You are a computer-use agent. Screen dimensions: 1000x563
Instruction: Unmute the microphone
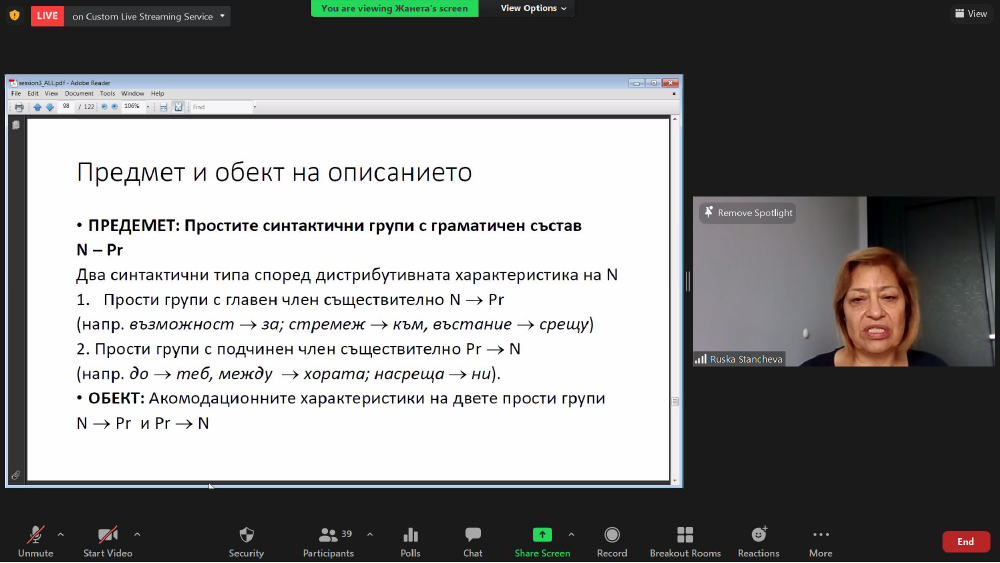pos(35,535)
